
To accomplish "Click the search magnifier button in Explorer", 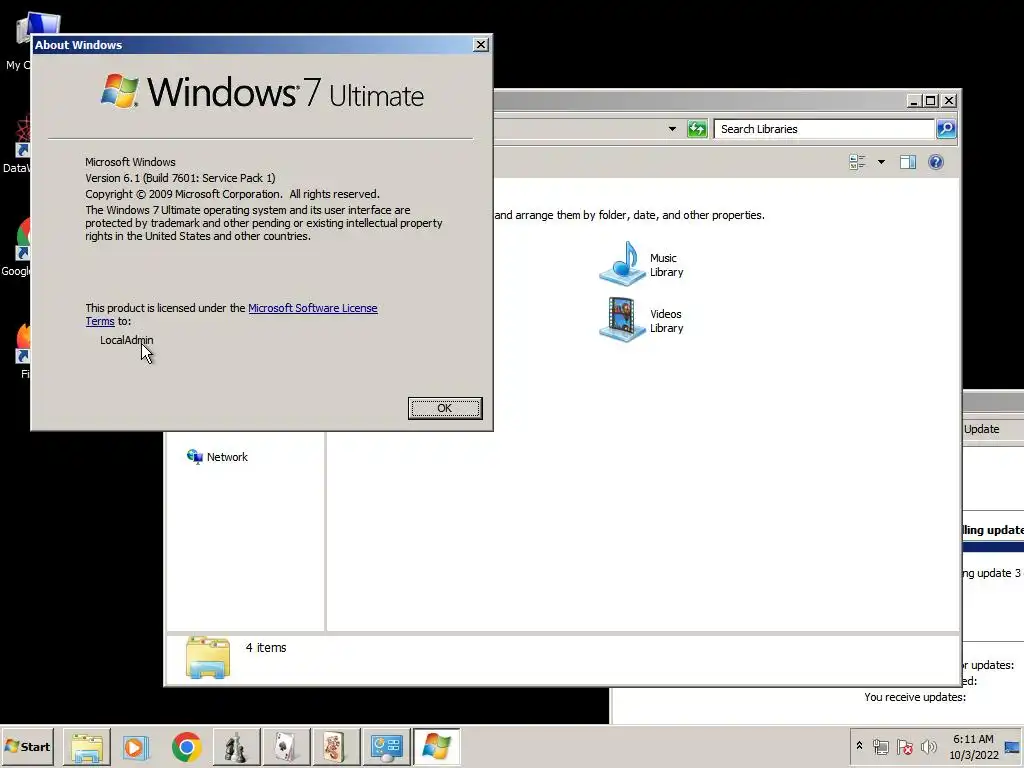I will 946,129.
